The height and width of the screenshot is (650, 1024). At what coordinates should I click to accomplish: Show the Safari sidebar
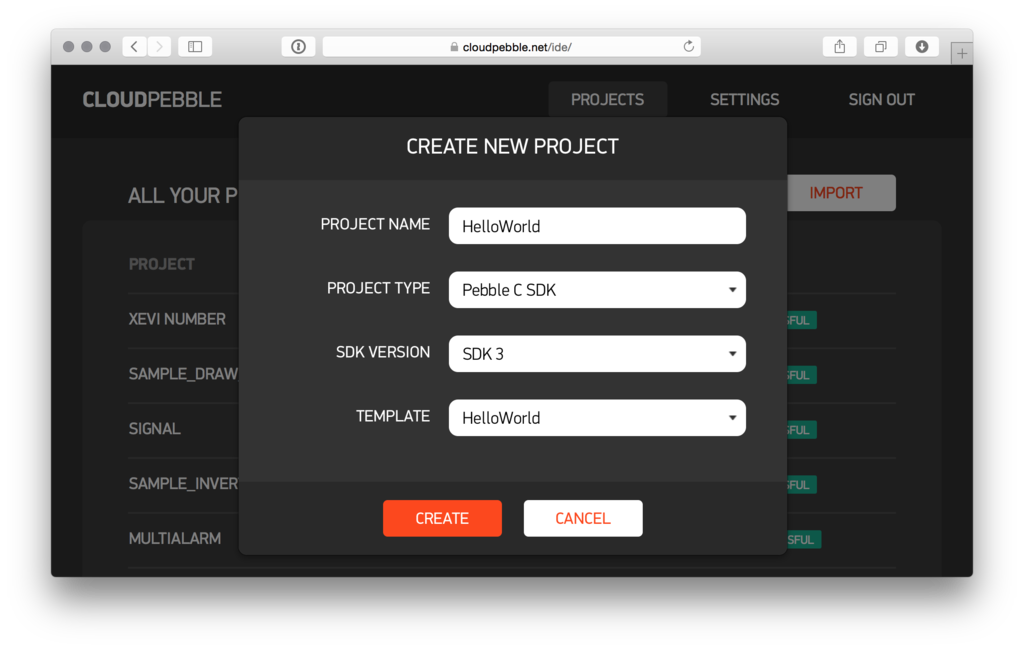click(195, 46)
